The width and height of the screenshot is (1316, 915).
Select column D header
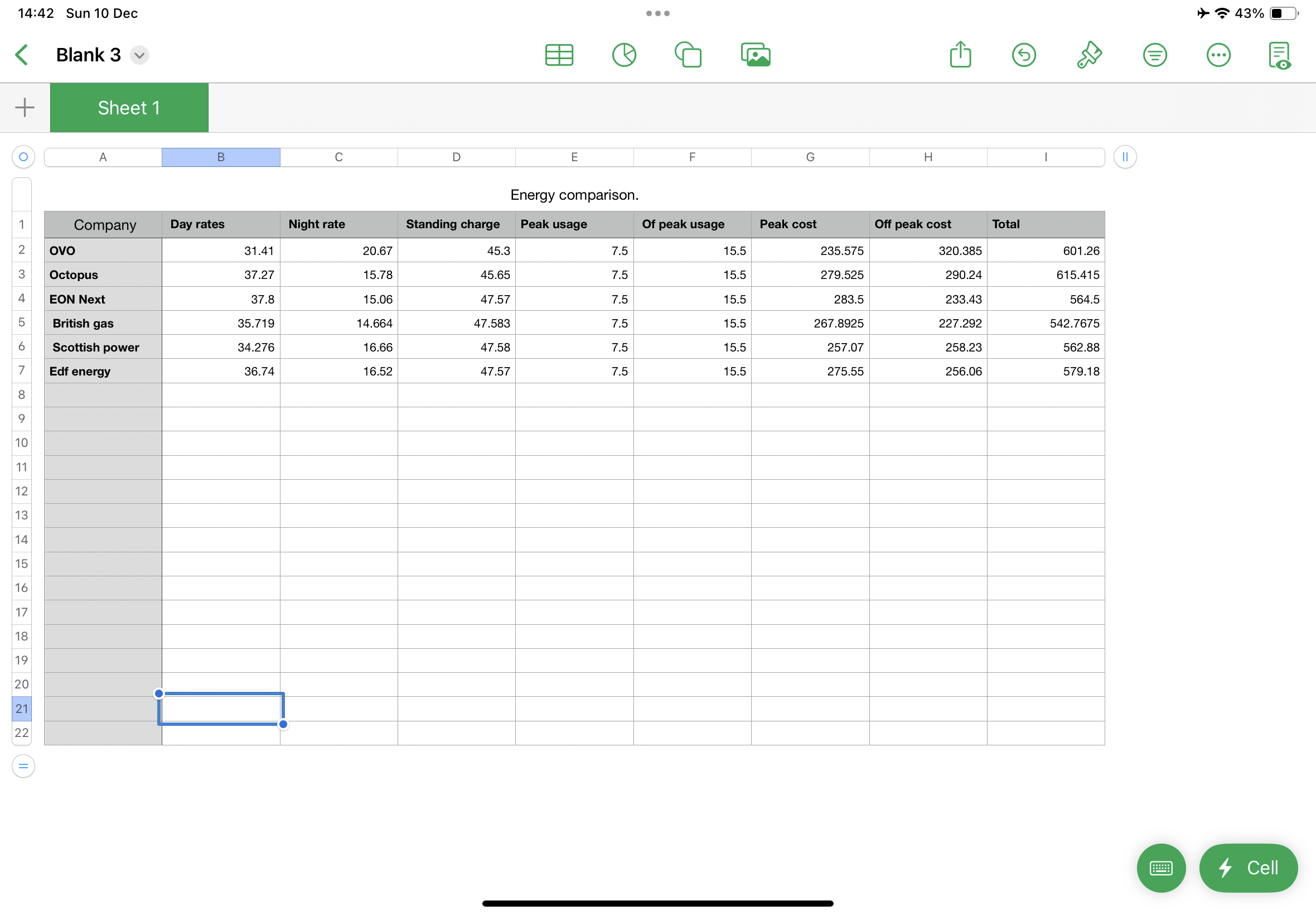point(457,157)
